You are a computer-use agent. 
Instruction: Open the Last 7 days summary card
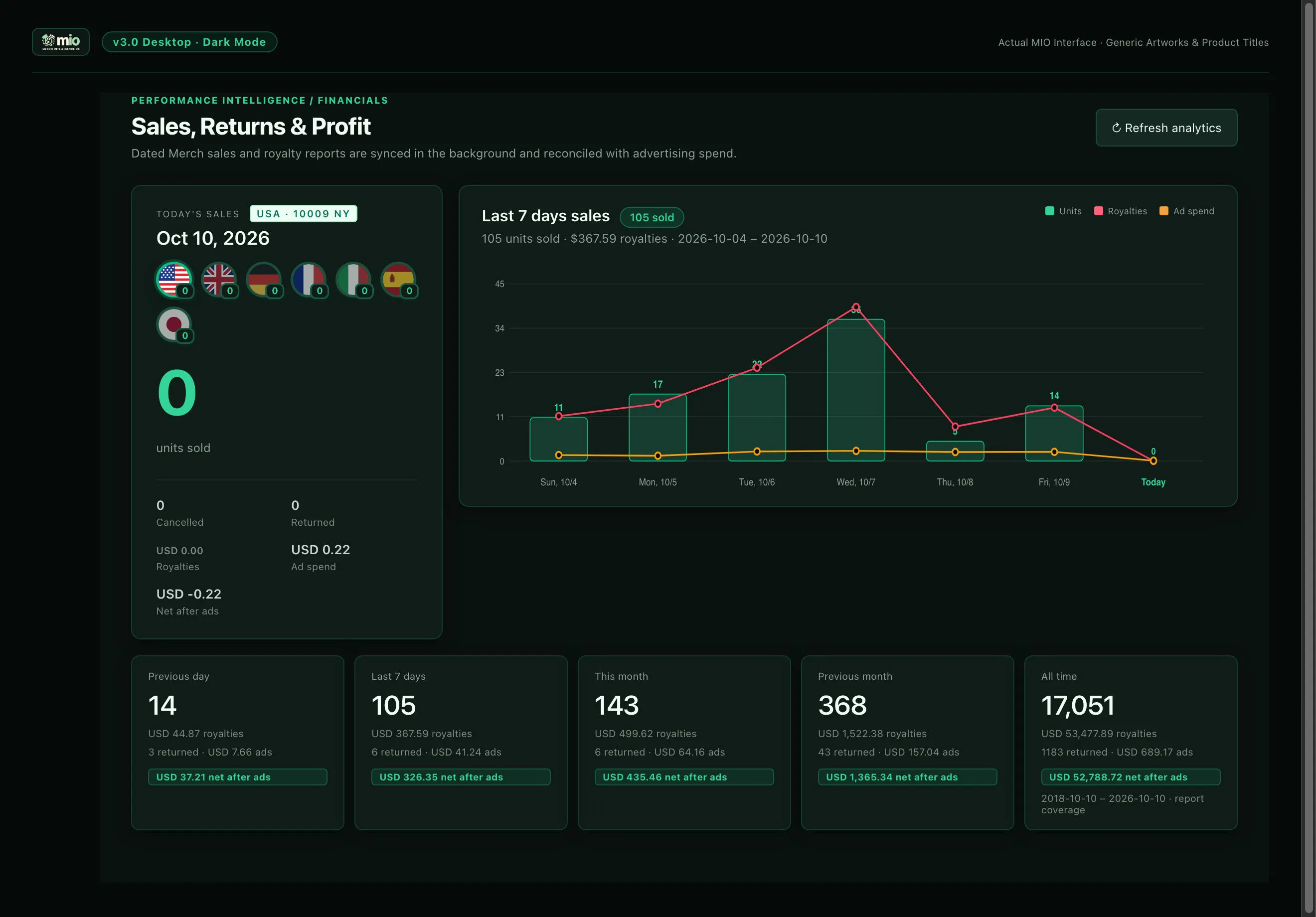[x=461, y=743]
